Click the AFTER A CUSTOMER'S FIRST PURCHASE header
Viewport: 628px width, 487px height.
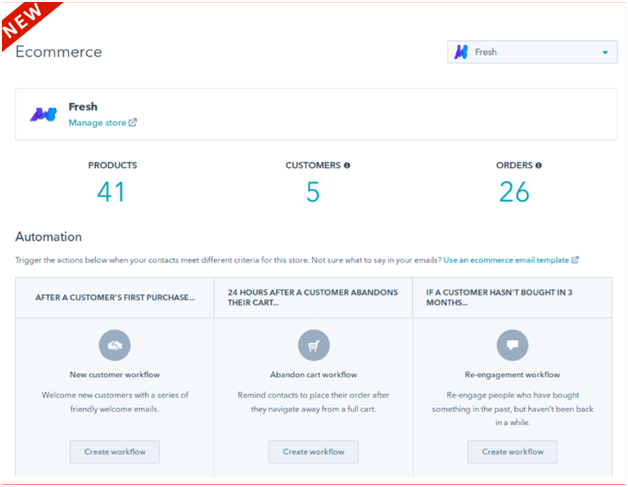click(115, 298)
